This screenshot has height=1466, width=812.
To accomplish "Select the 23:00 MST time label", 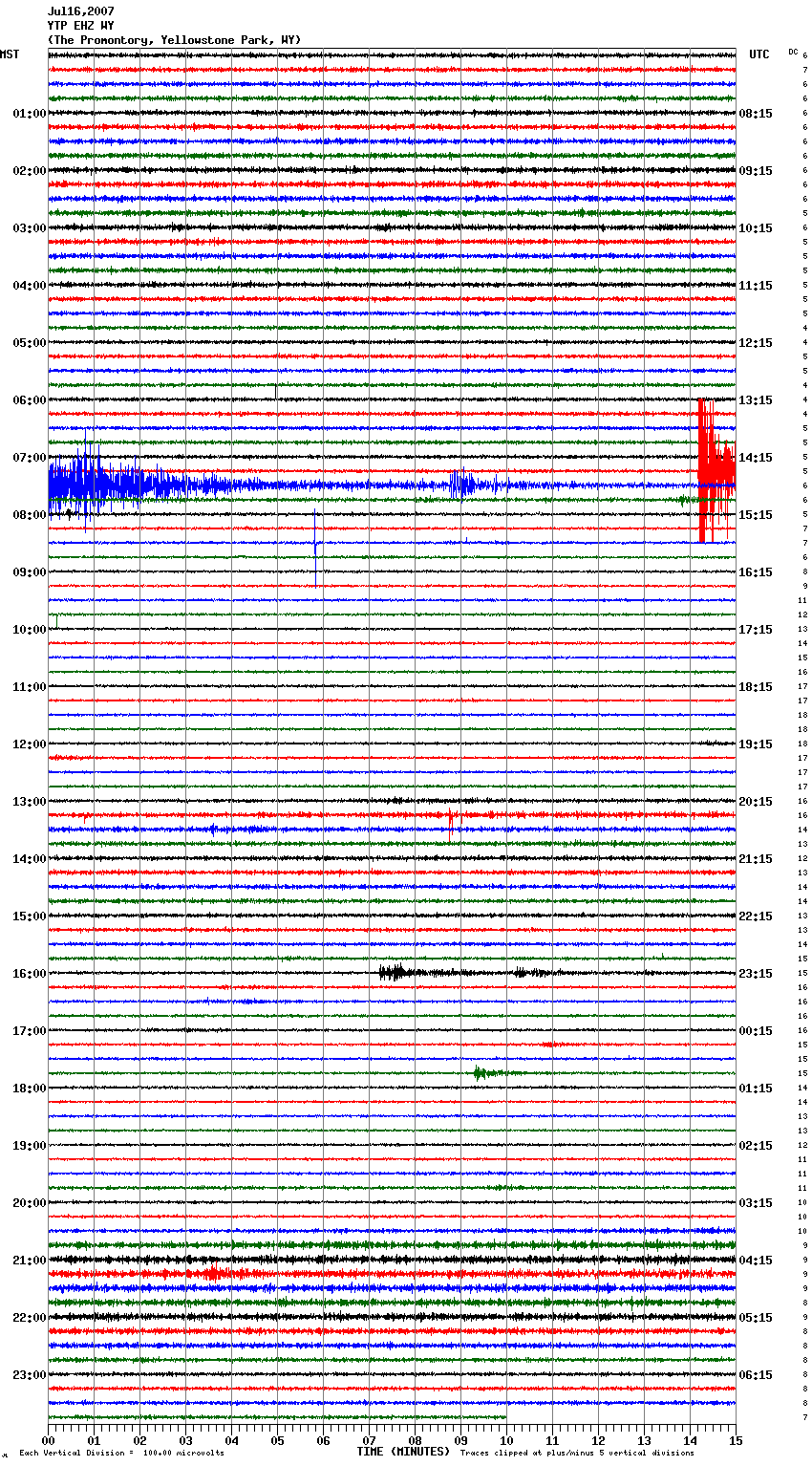I will (30, 1375).
